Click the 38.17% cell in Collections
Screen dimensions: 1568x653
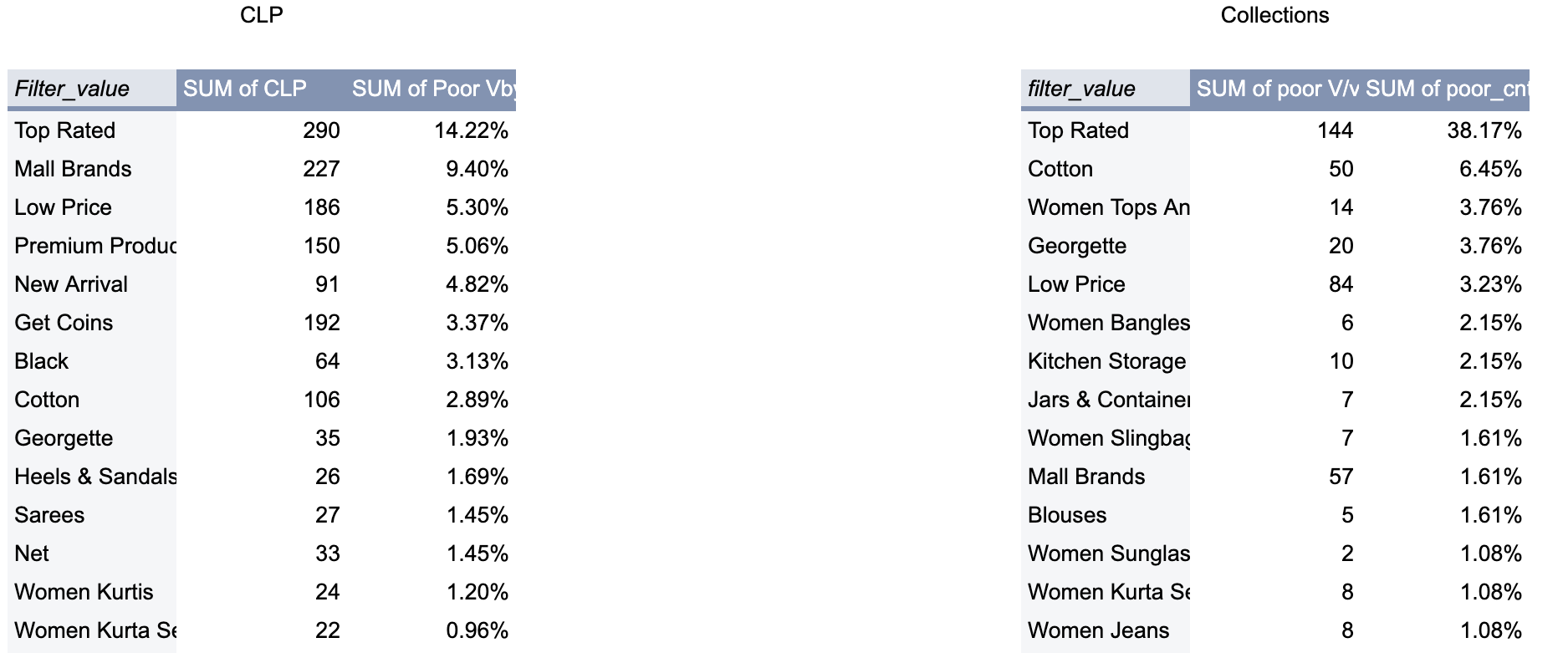(x=1484, y=130)
